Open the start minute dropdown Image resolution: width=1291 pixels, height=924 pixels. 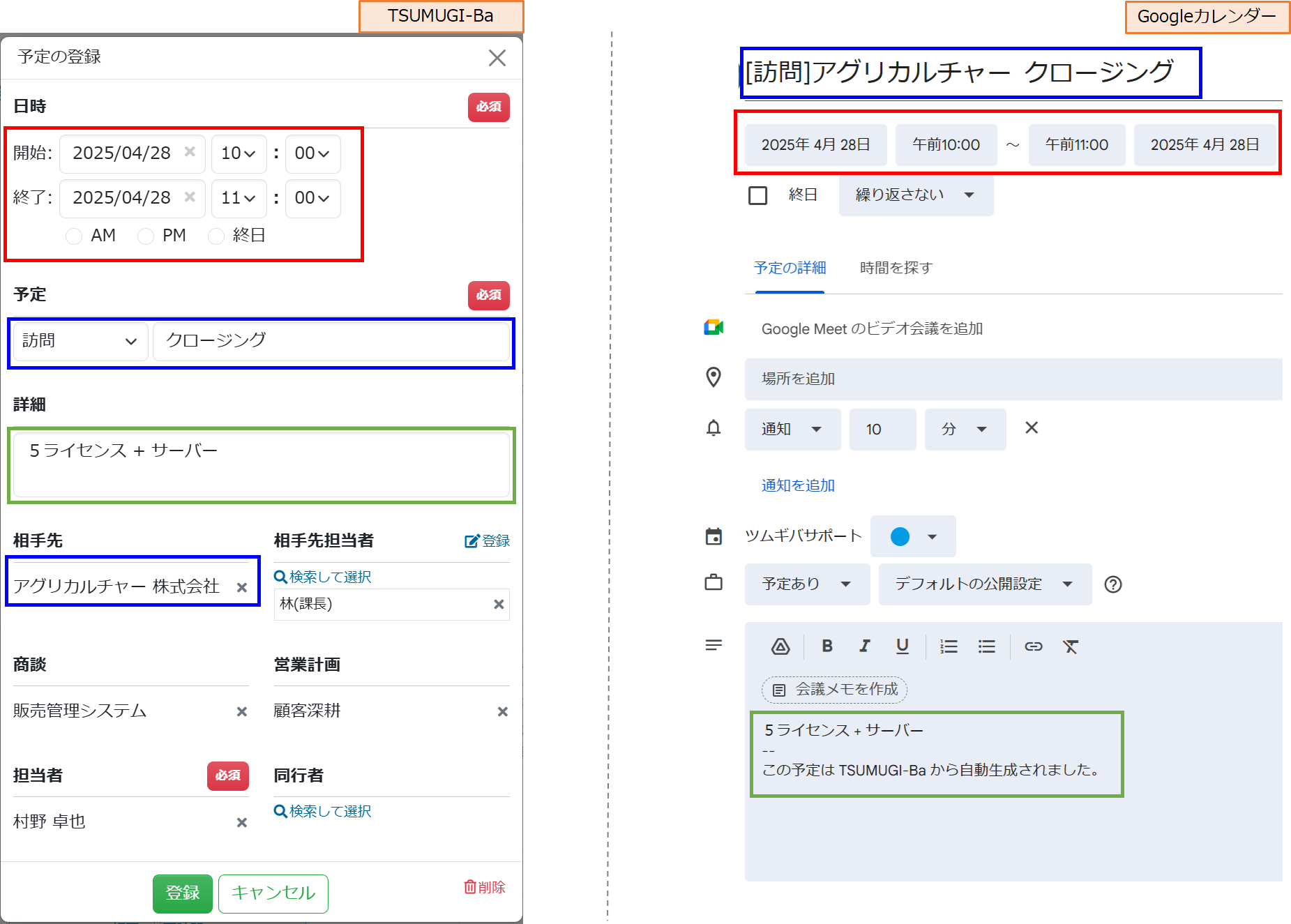point(312,153)
